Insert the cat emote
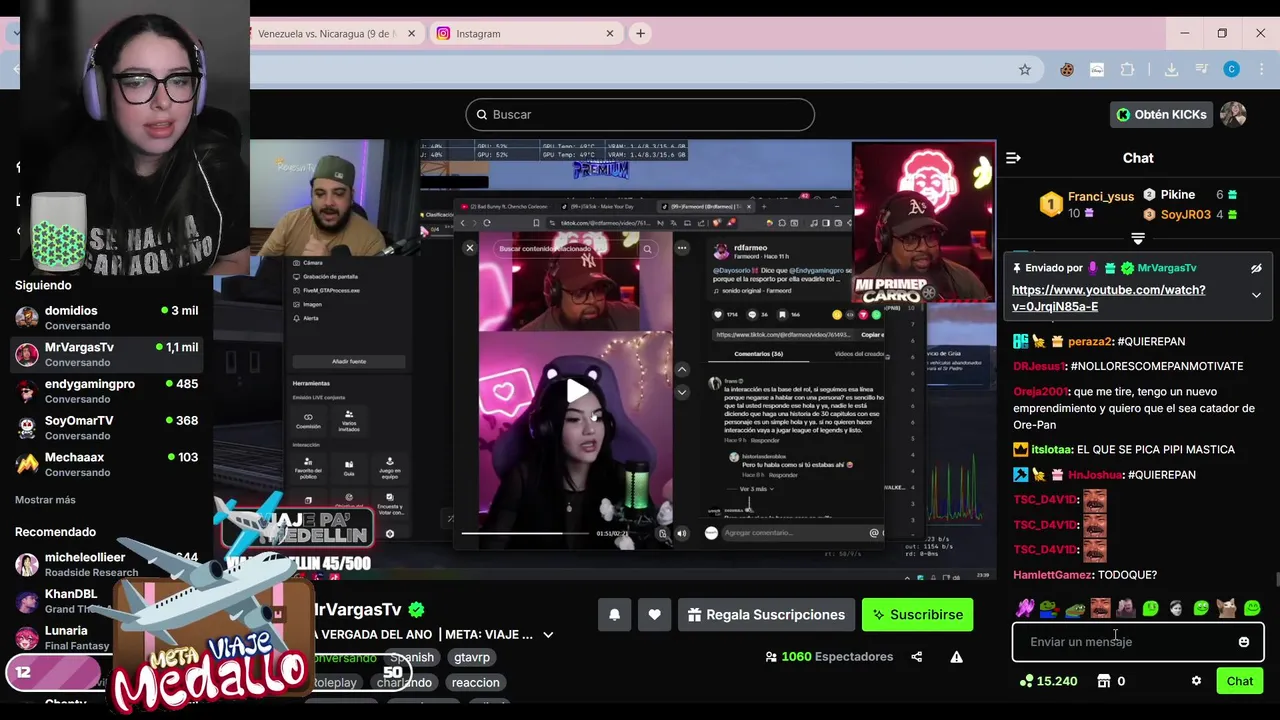Viewport: 1280px width, 720px height. pos(1227,608)
